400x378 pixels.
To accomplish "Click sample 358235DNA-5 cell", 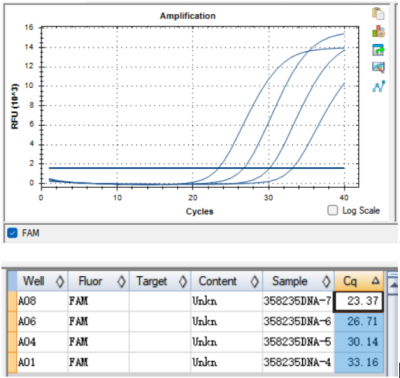I will pyautogui.click(x=298, y=342).
